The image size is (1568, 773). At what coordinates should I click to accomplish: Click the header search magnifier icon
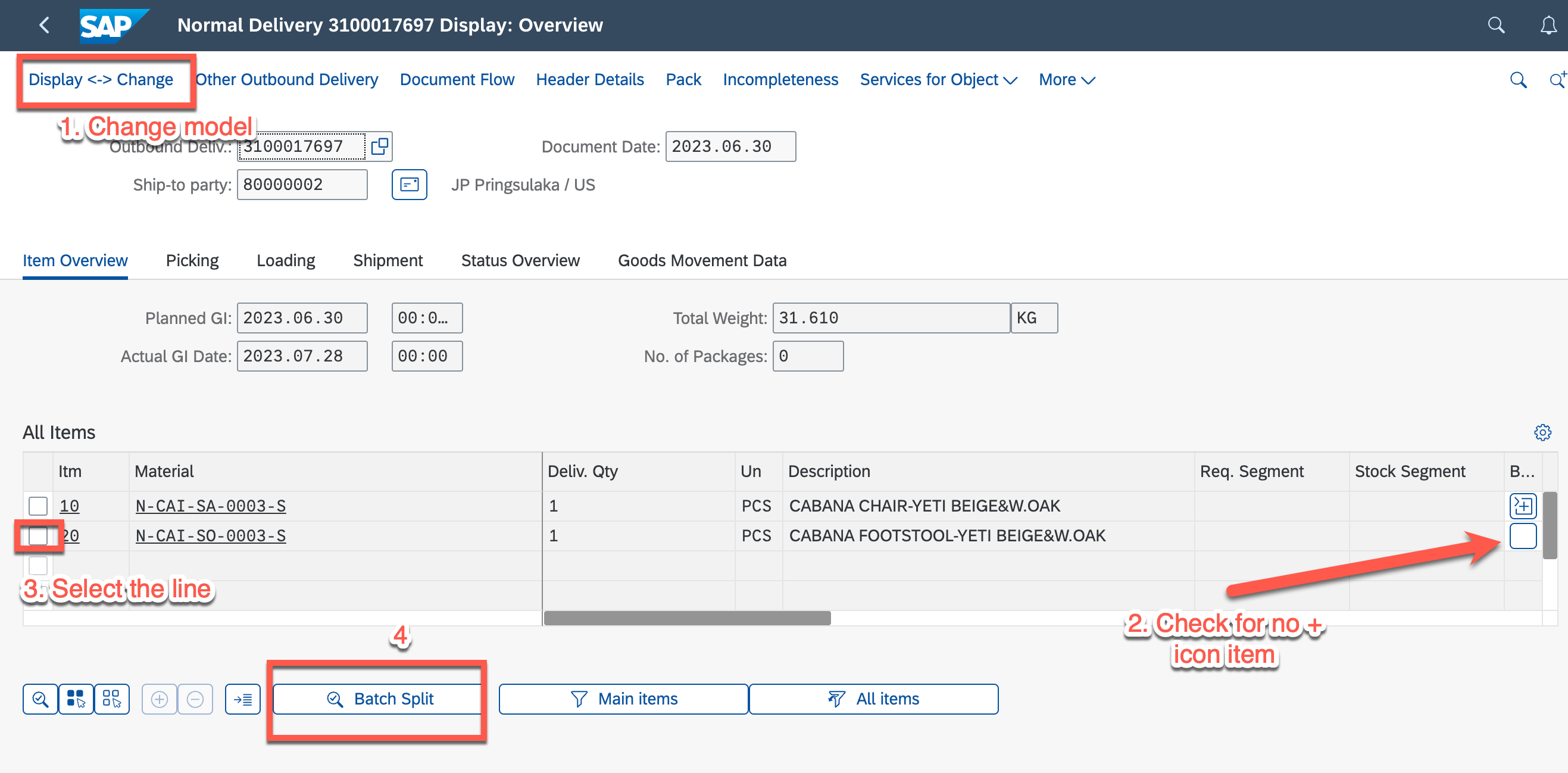(1495, 25)
